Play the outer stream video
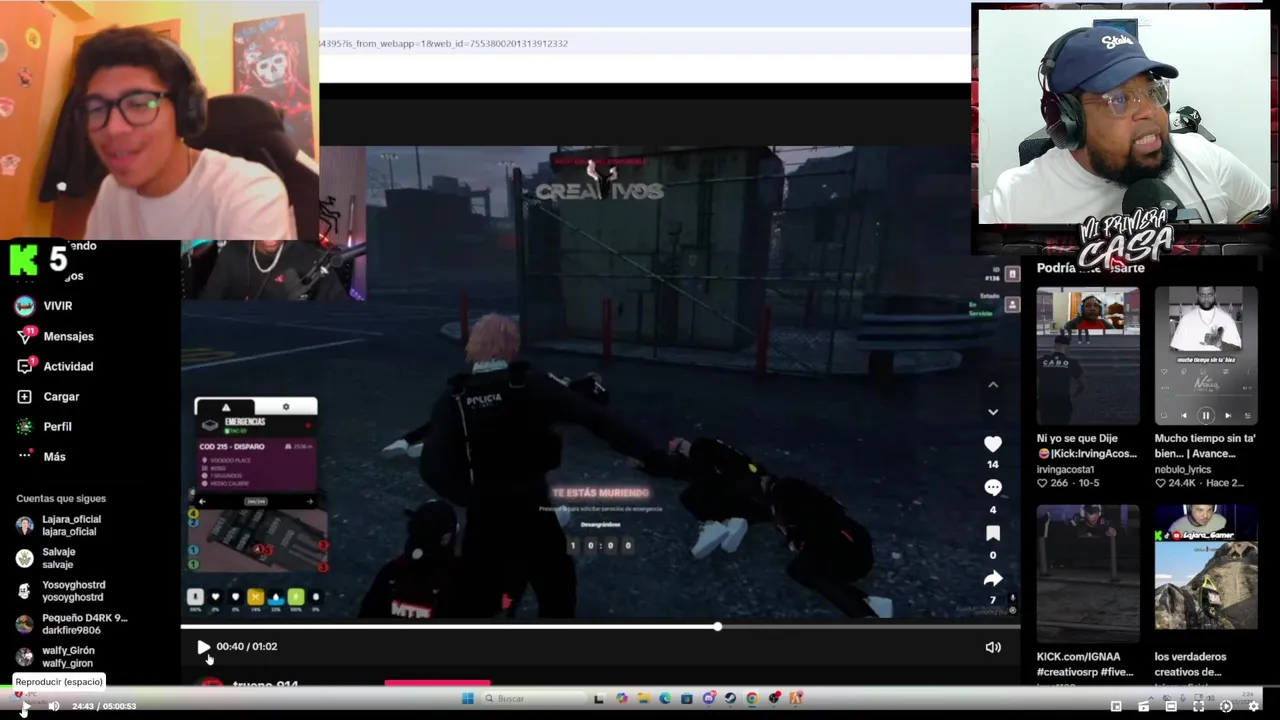 pos(26,706)
